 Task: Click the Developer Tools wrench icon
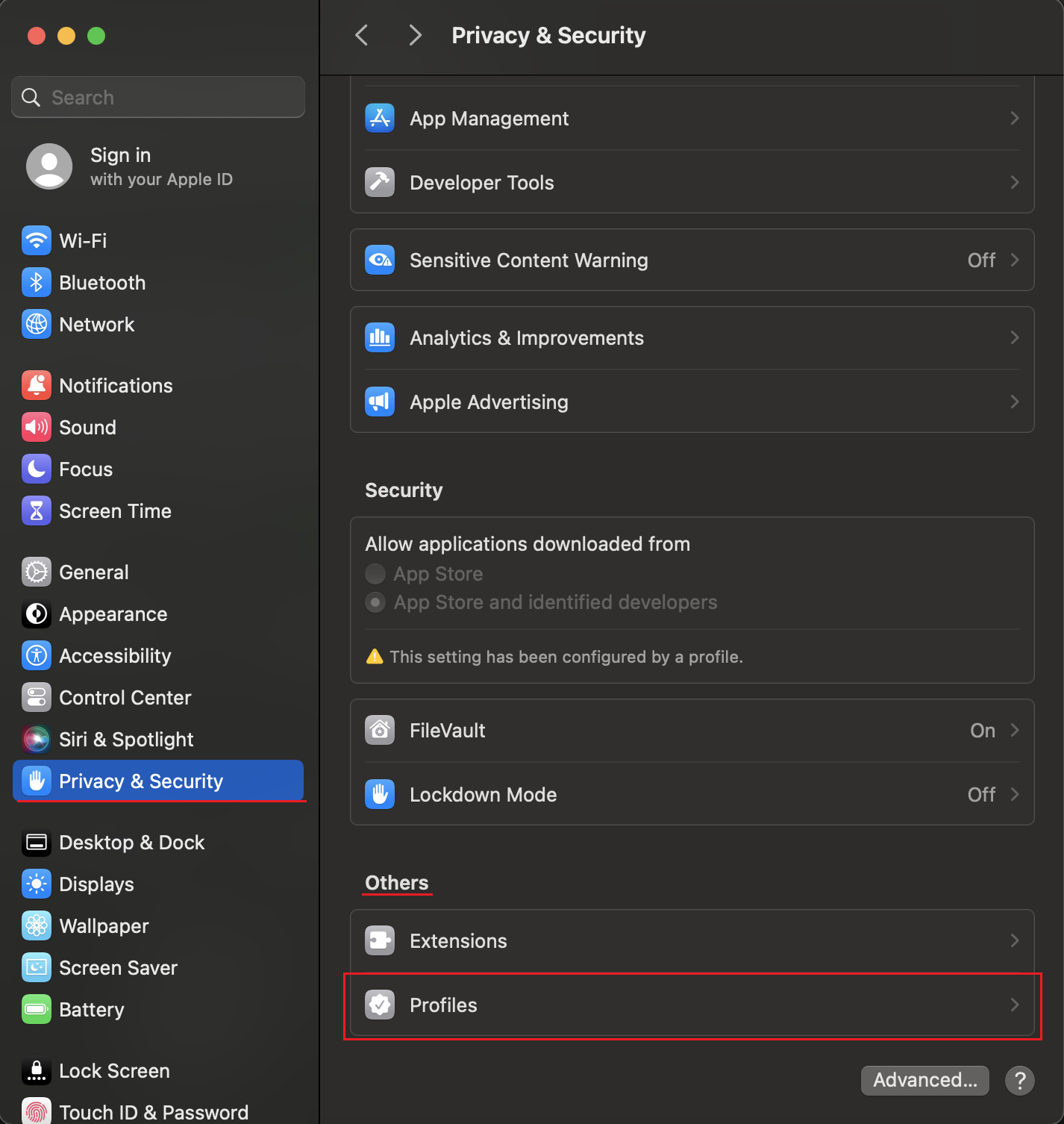point(380,182)
